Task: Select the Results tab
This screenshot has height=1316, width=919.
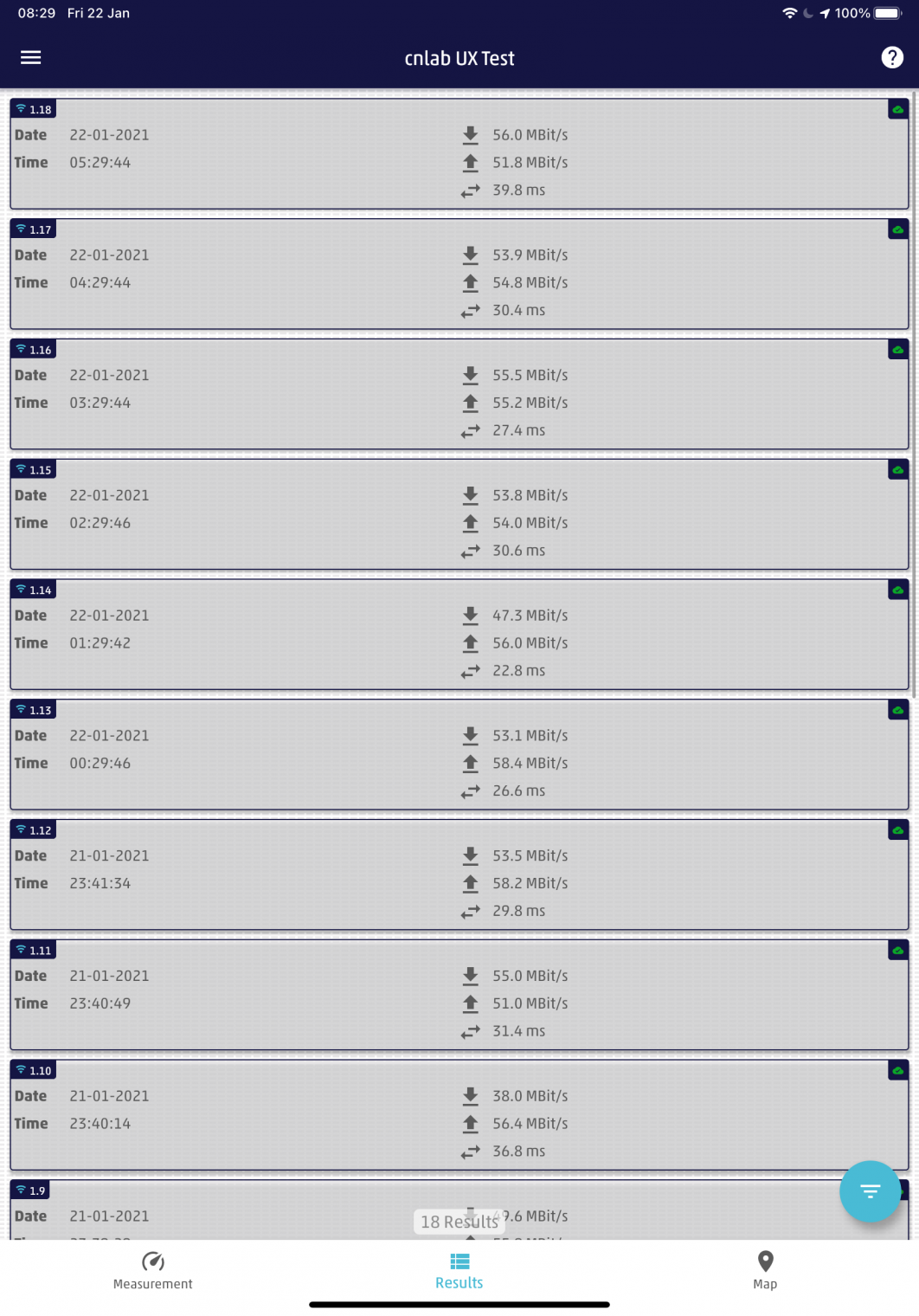Action: point(459,1270)
